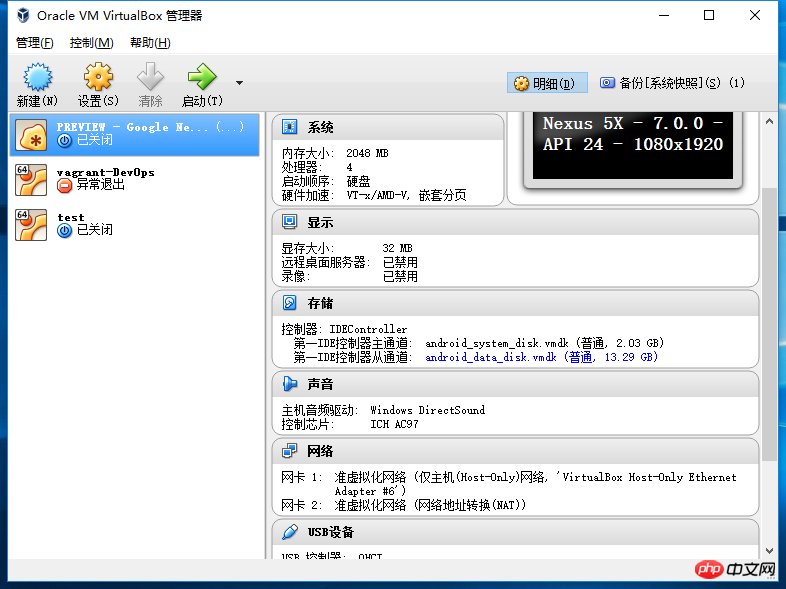786x589 pixels.
Task: Click android_system_disk.vmdk storage entry
Action: click(x=544, y=343)
